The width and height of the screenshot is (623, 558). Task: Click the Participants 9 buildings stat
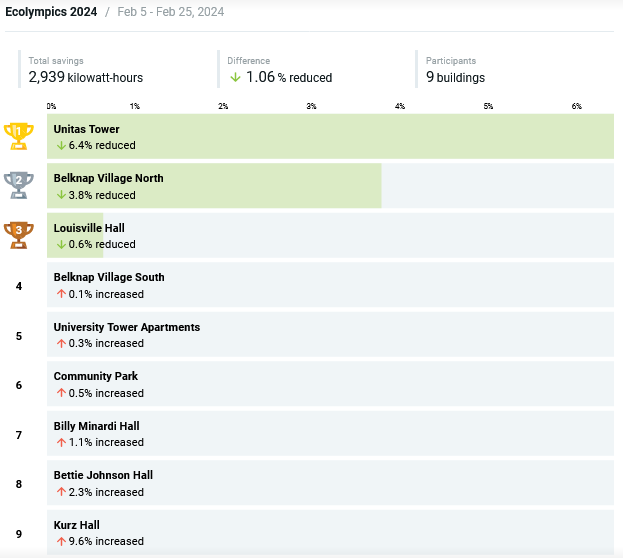click(455, 70)
